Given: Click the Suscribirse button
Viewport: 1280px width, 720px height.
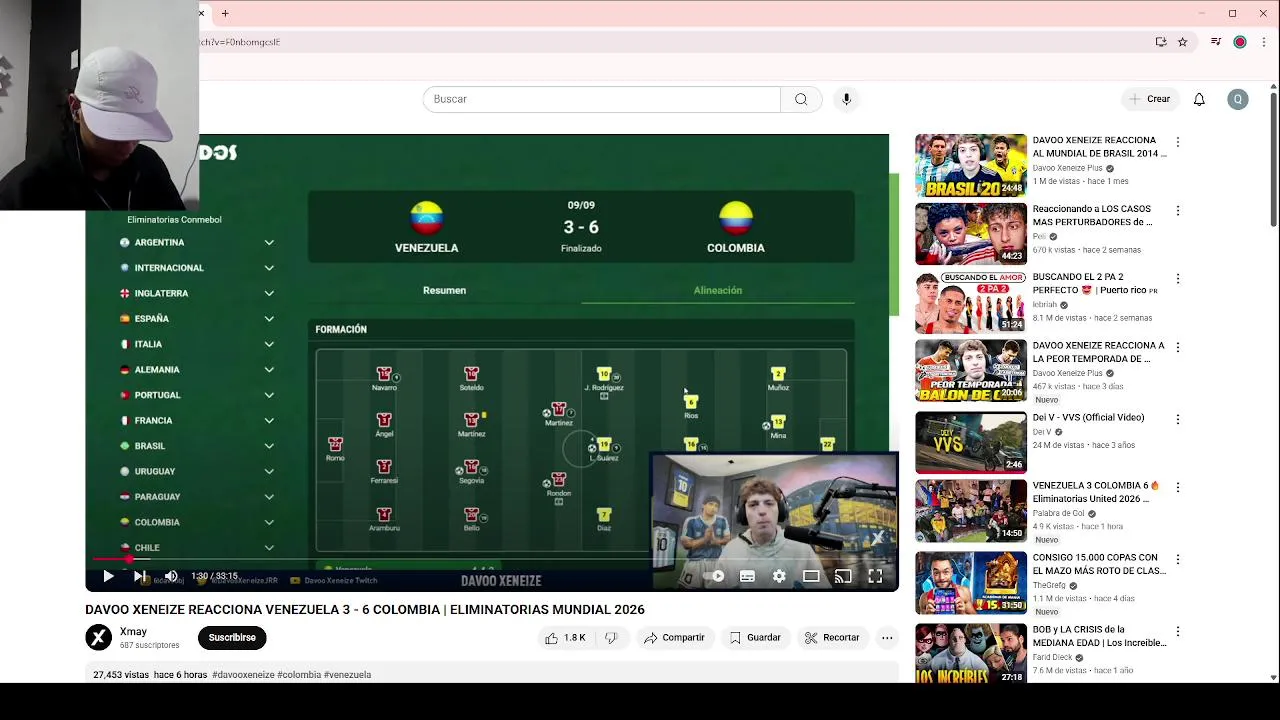Looking at the screenshot, I should [x=232, y=637].
